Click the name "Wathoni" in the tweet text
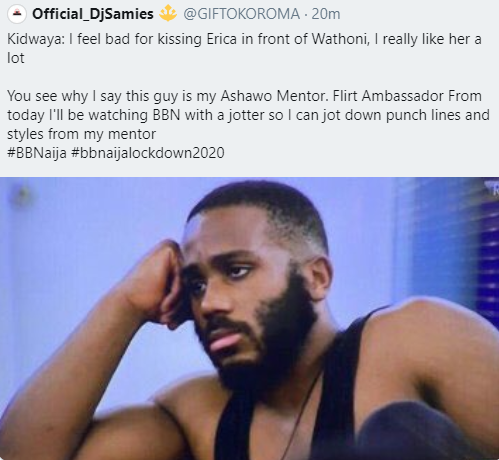 point(341,39)
